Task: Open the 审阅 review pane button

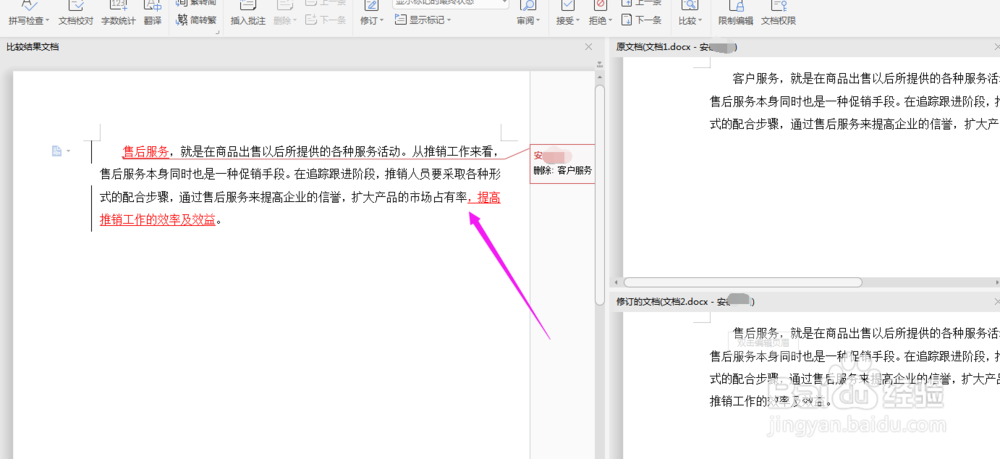Action: (x=528, y=13)
